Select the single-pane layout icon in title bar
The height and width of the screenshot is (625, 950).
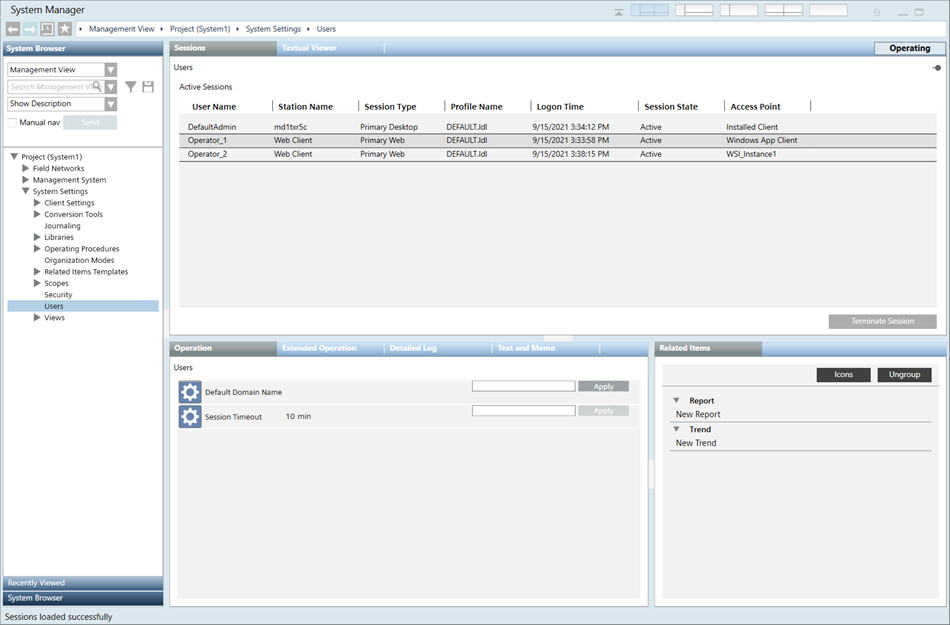coord(828,11)
